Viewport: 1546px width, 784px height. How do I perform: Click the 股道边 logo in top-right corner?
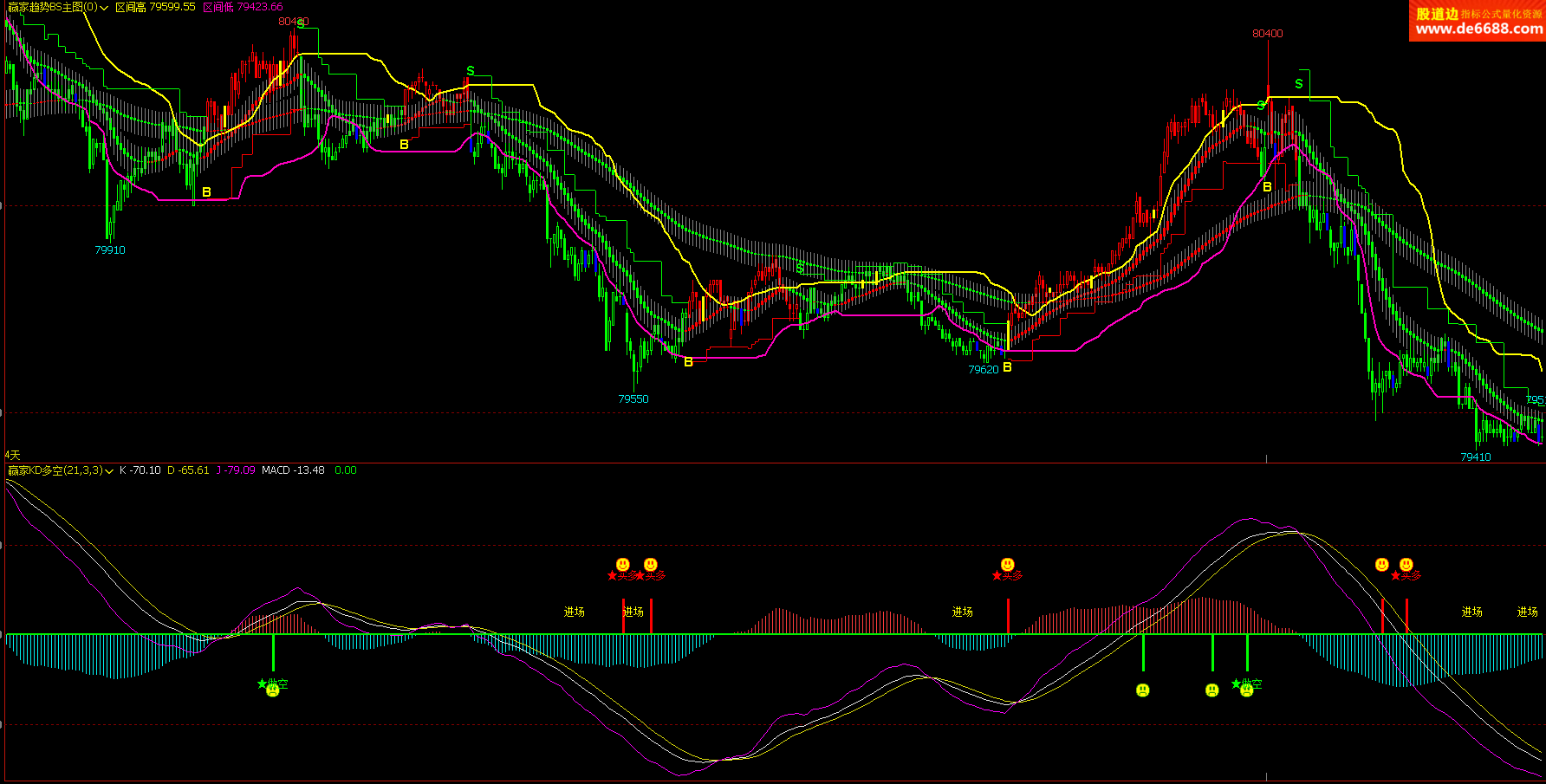click(x=1438, y=13)
